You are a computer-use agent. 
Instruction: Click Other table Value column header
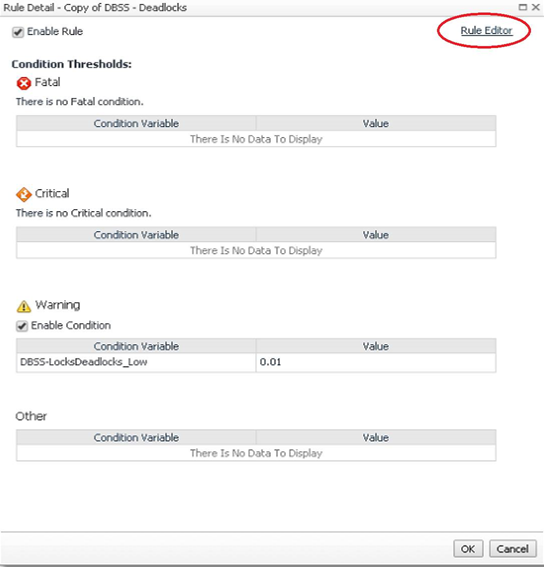click(x=375, y=438)
